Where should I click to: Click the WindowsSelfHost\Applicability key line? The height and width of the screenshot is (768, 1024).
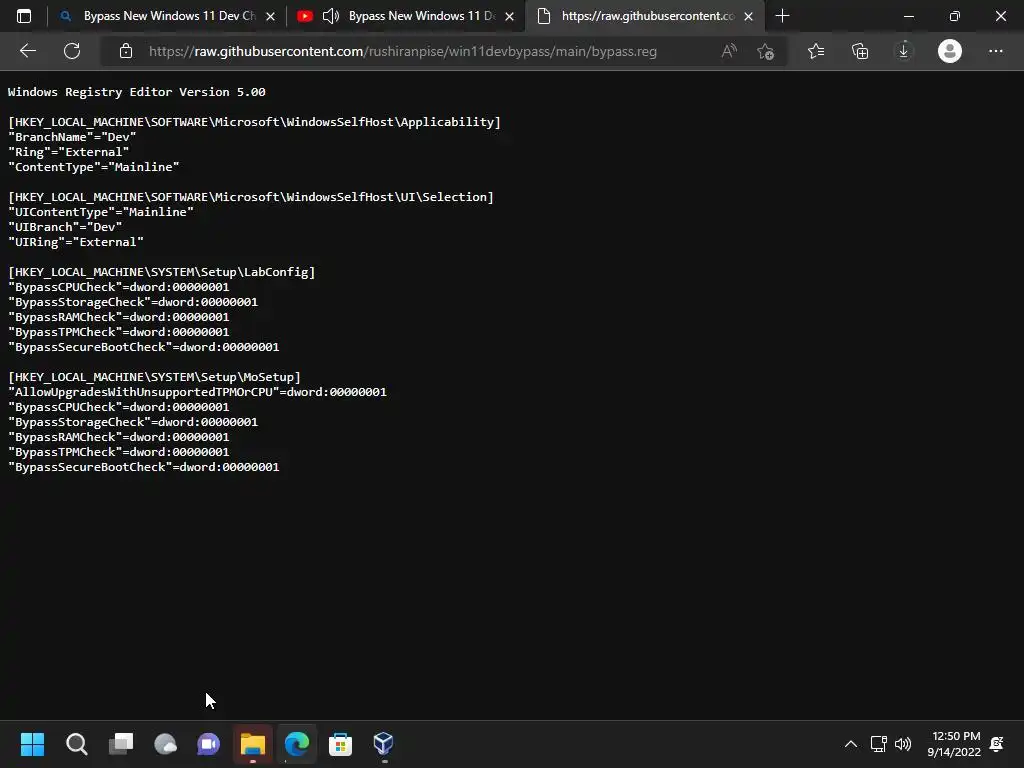click(x=254, y=122)
